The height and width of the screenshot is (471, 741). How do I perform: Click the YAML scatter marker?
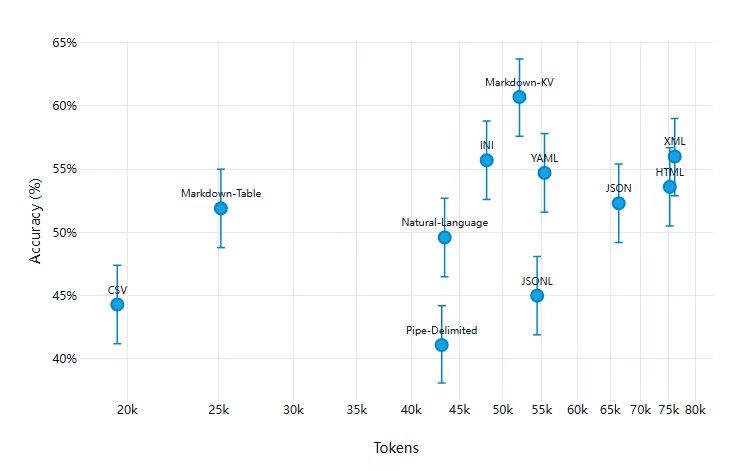point(544,173)
